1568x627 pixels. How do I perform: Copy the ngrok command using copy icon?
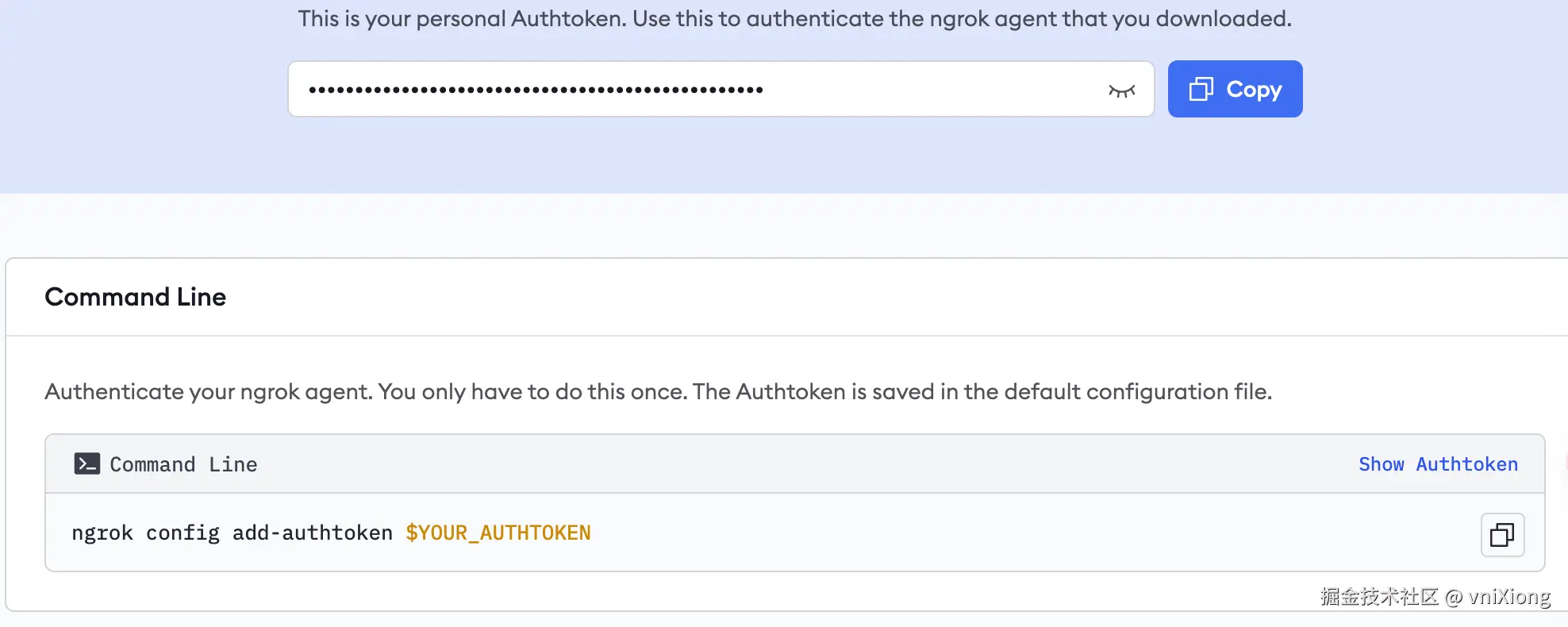1501,535
